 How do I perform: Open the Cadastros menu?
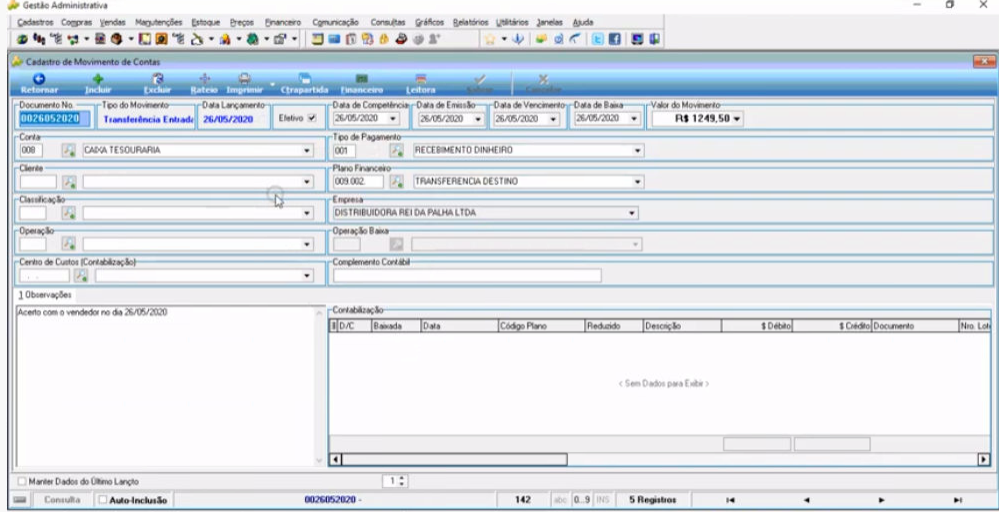pos(36,22)
